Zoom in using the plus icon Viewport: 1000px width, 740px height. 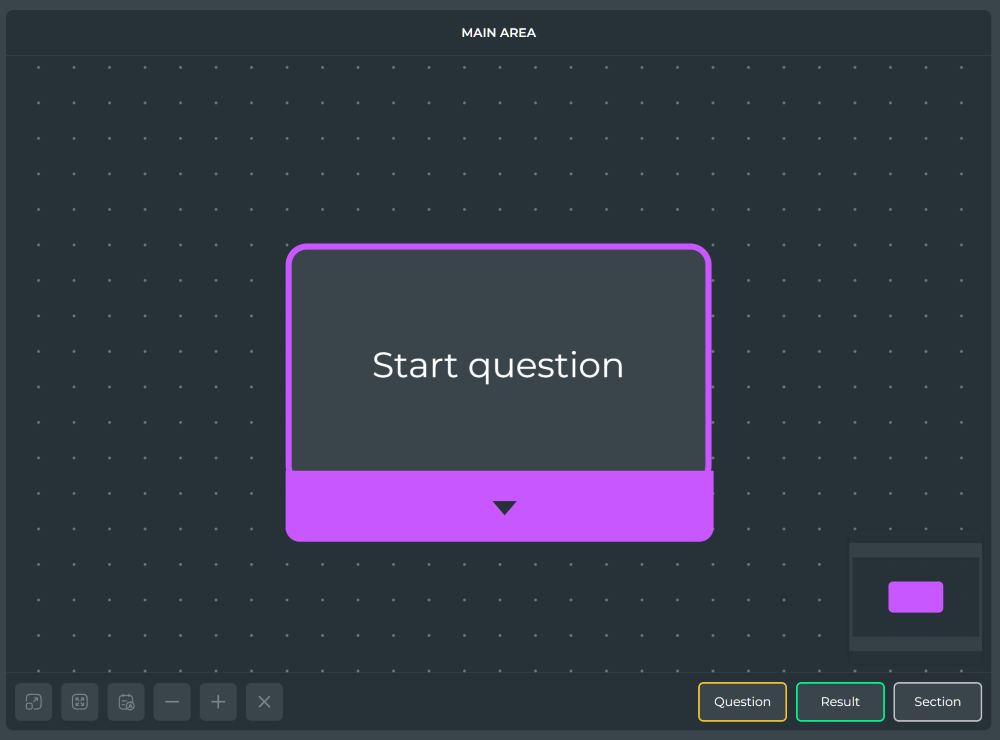[218, 701]
